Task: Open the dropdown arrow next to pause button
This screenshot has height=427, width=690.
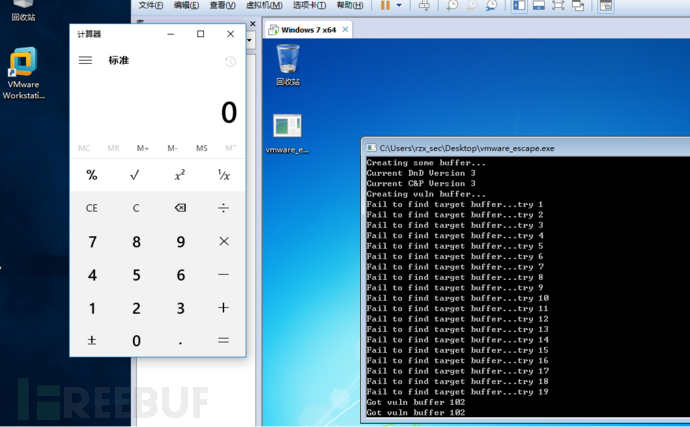Action: (399, 5)
